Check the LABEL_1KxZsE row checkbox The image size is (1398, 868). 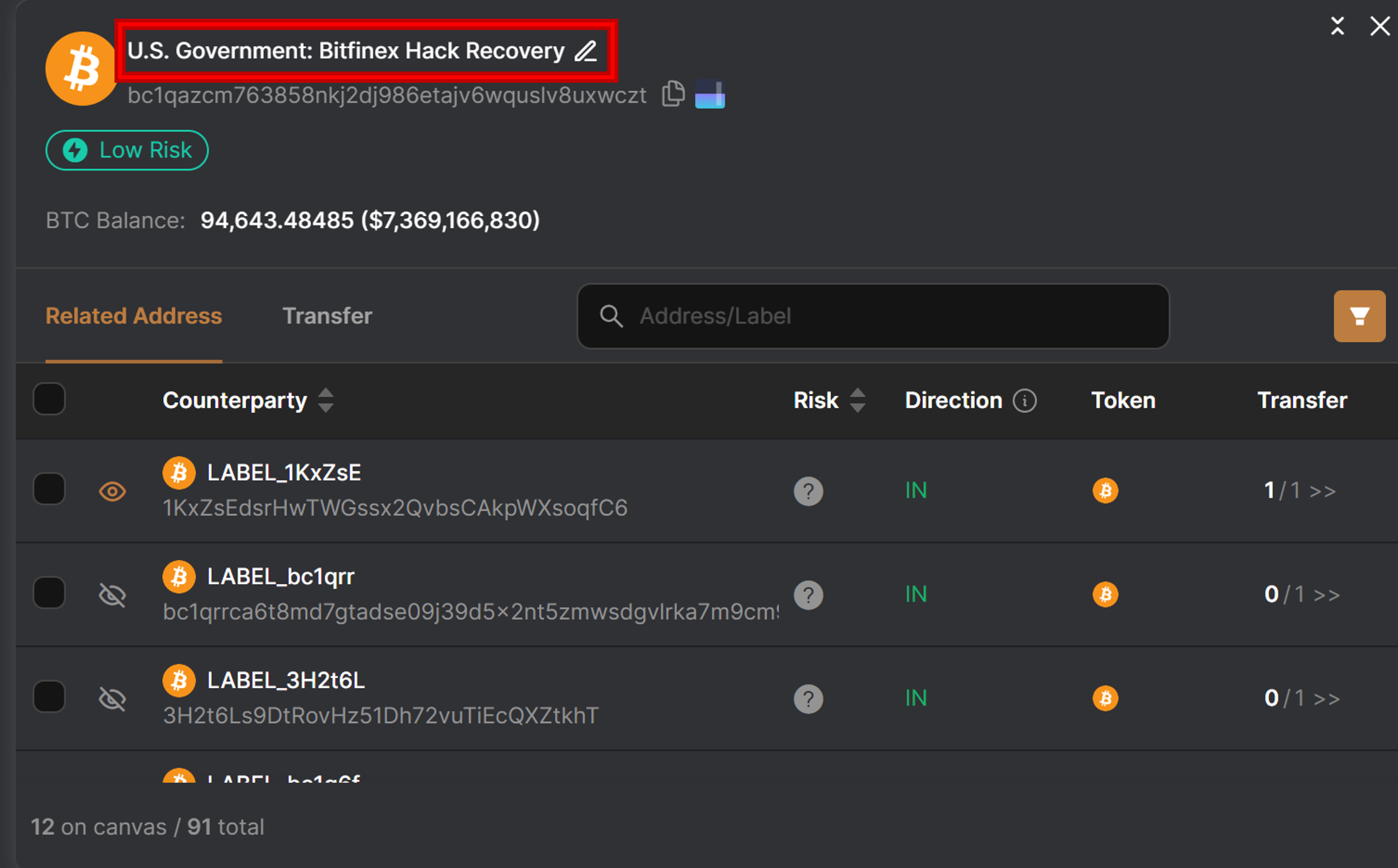(49, 489)
